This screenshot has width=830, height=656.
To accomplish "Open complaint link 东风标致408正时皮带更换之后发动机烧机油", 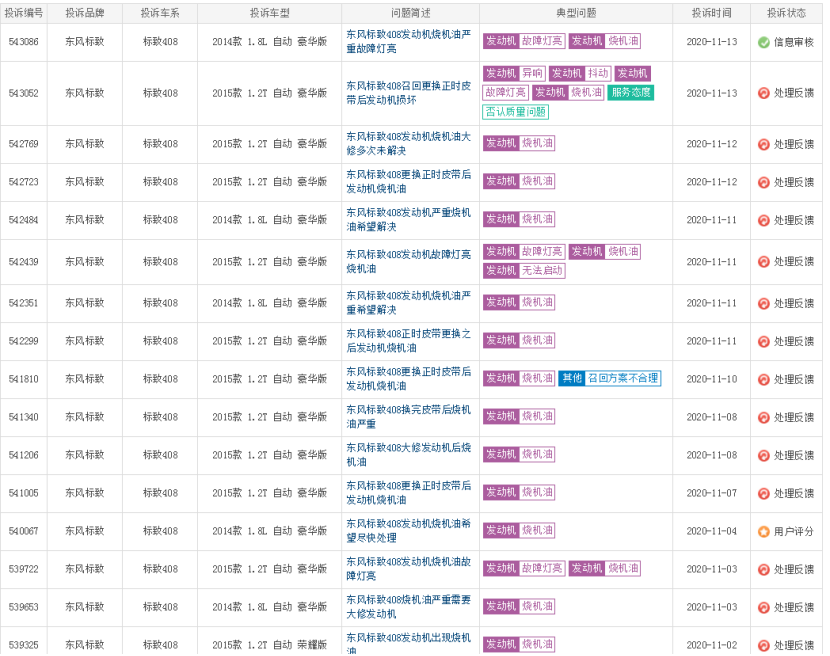I will (x=408, y=341).
